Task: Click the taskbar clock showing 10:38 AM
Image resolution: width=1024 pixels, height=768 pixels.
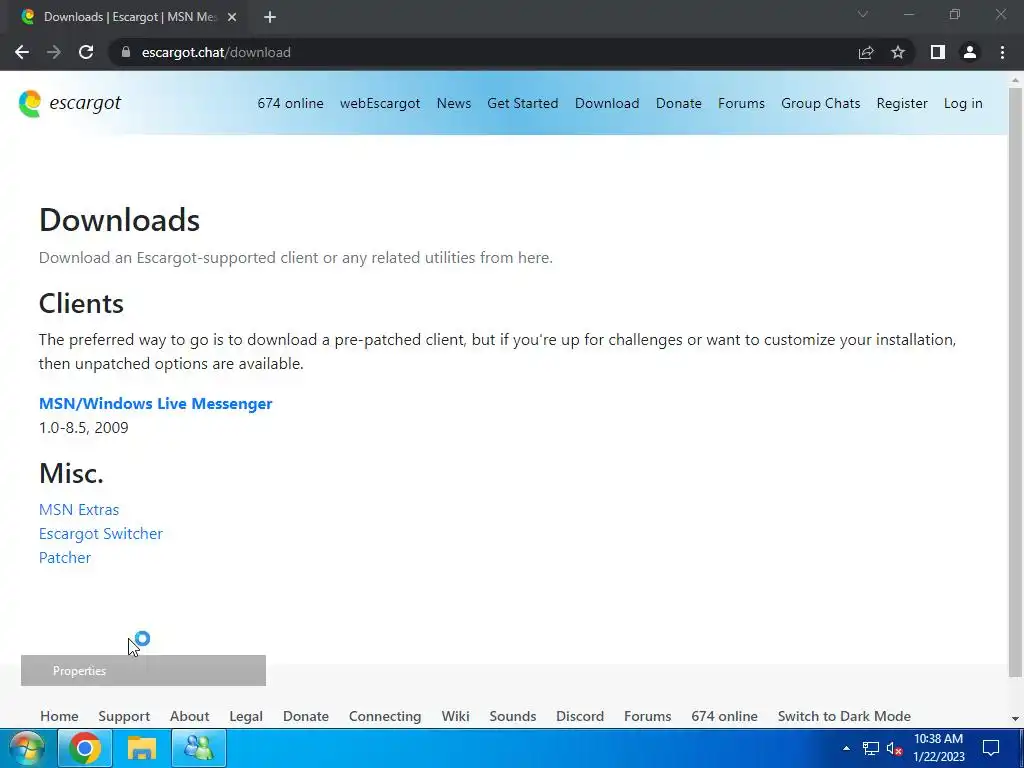Action: [938, 748]
